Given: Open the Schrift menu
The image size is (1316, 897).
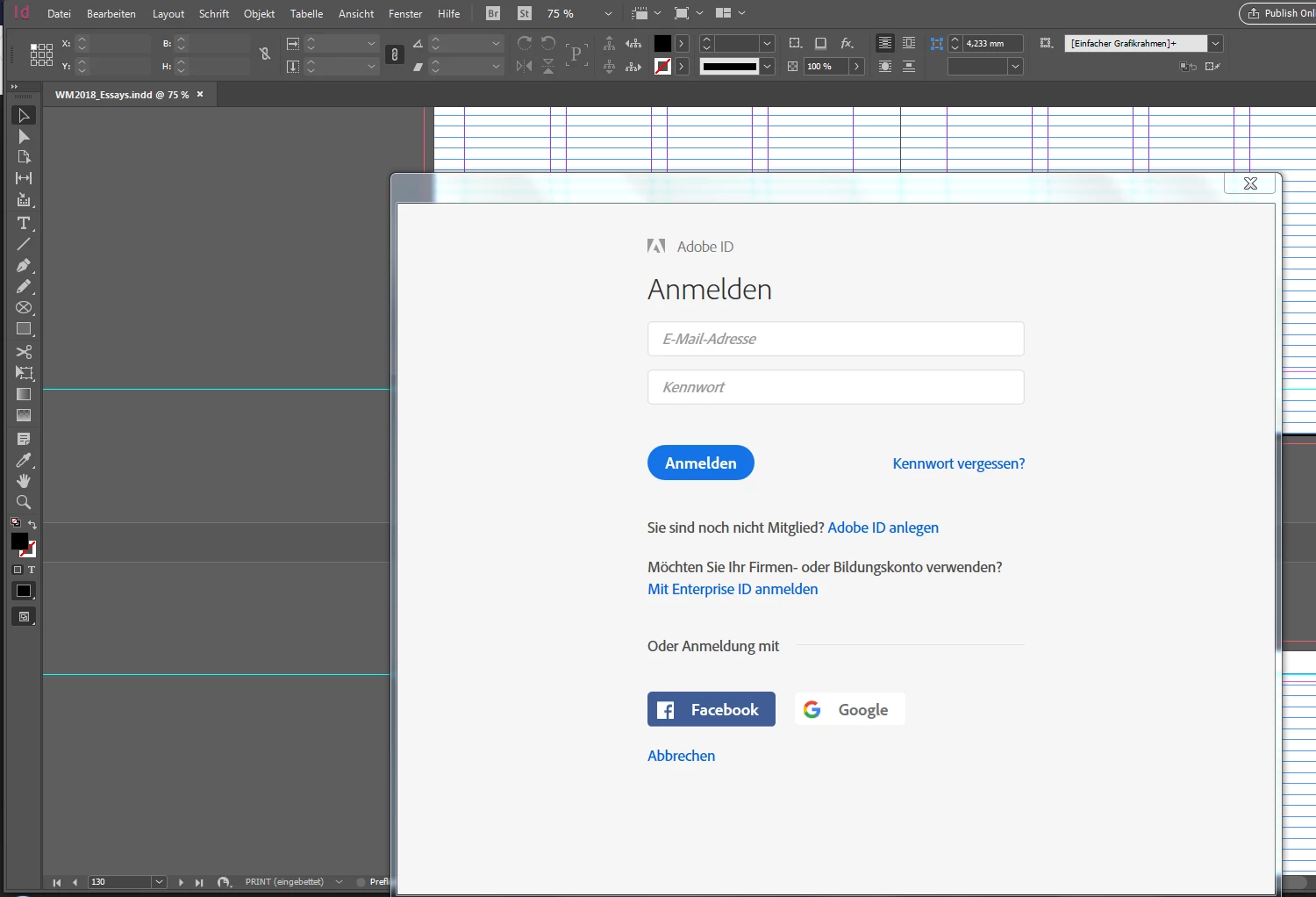Looking at the screenshot, I should click(x=214, y=13).
